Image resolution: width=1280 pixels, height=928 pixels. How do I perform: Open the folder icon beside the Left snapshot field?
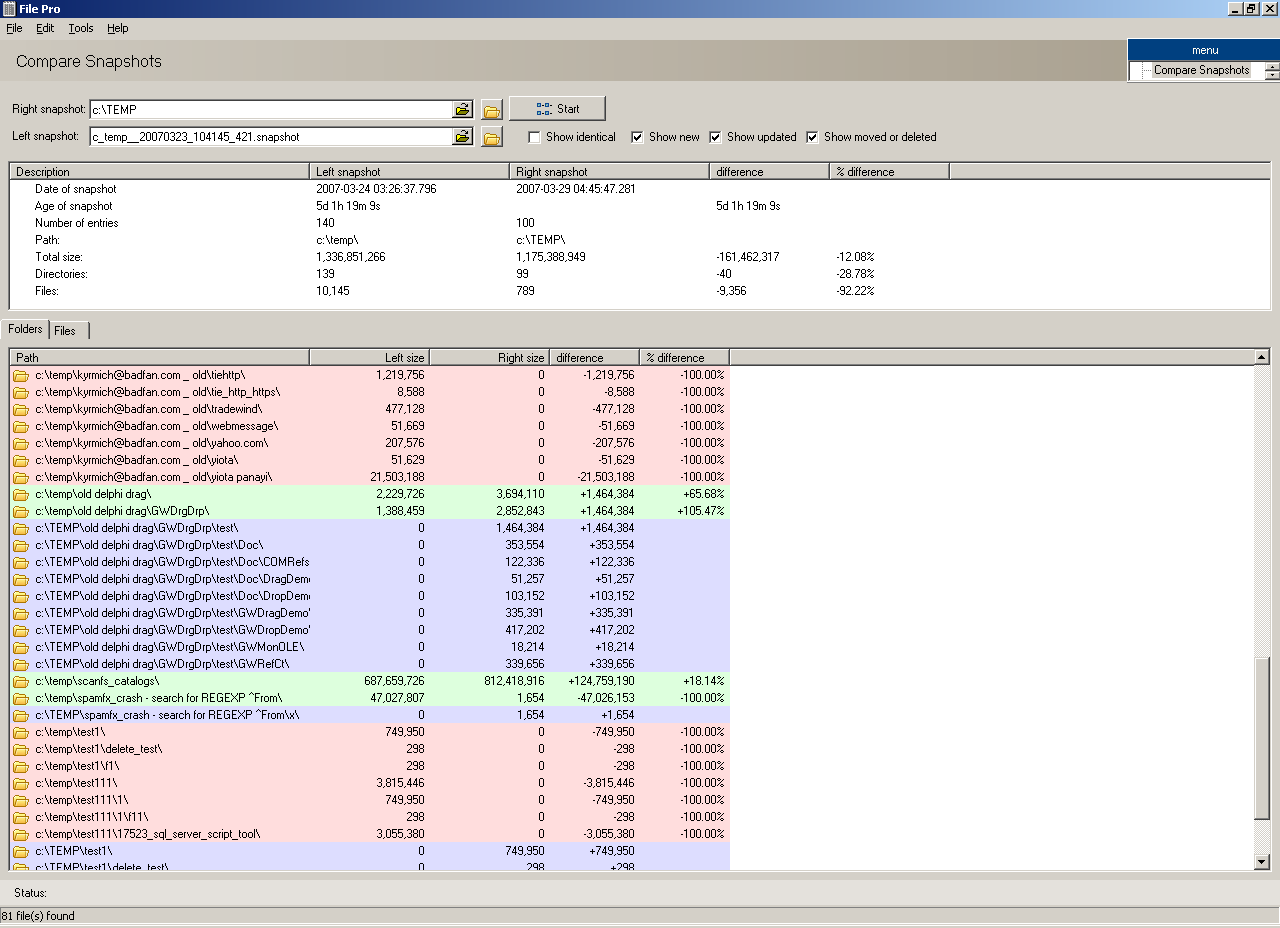point(492,138)
